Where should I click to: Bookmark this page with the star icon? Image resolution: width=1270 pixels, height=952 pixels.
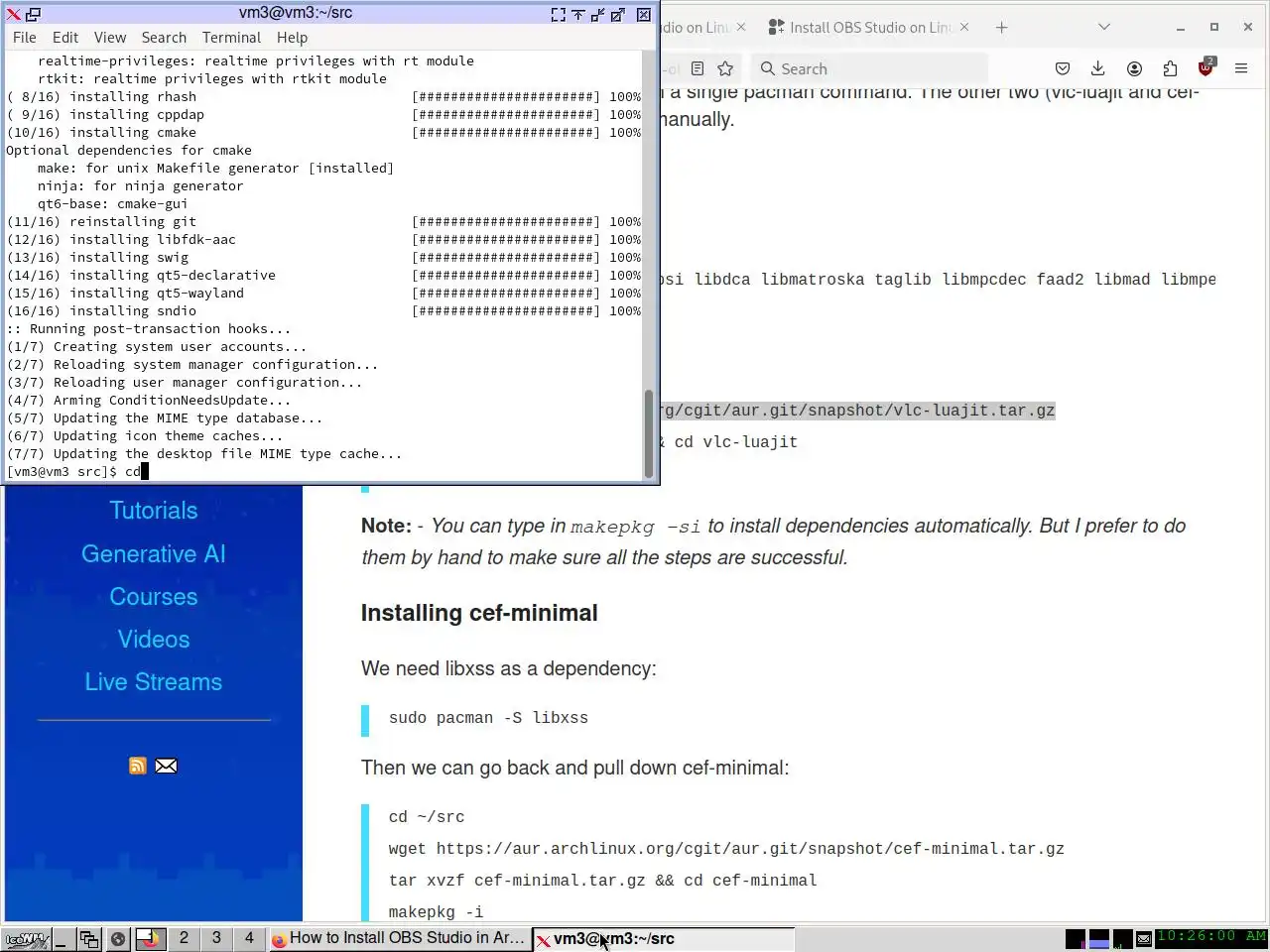pyautogui.click(x=725, y=68)
